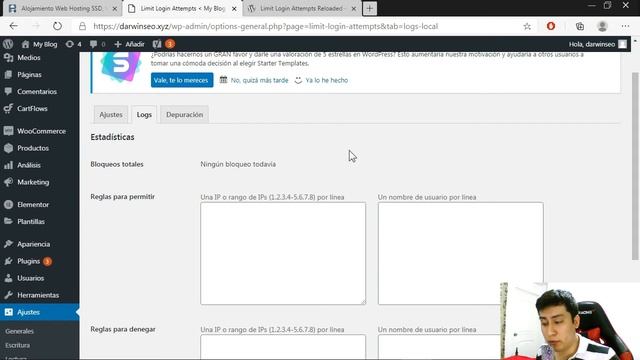The image size is (640, 360).
Task: Click deny-rules IP range textarea
Action: point(283,347)
